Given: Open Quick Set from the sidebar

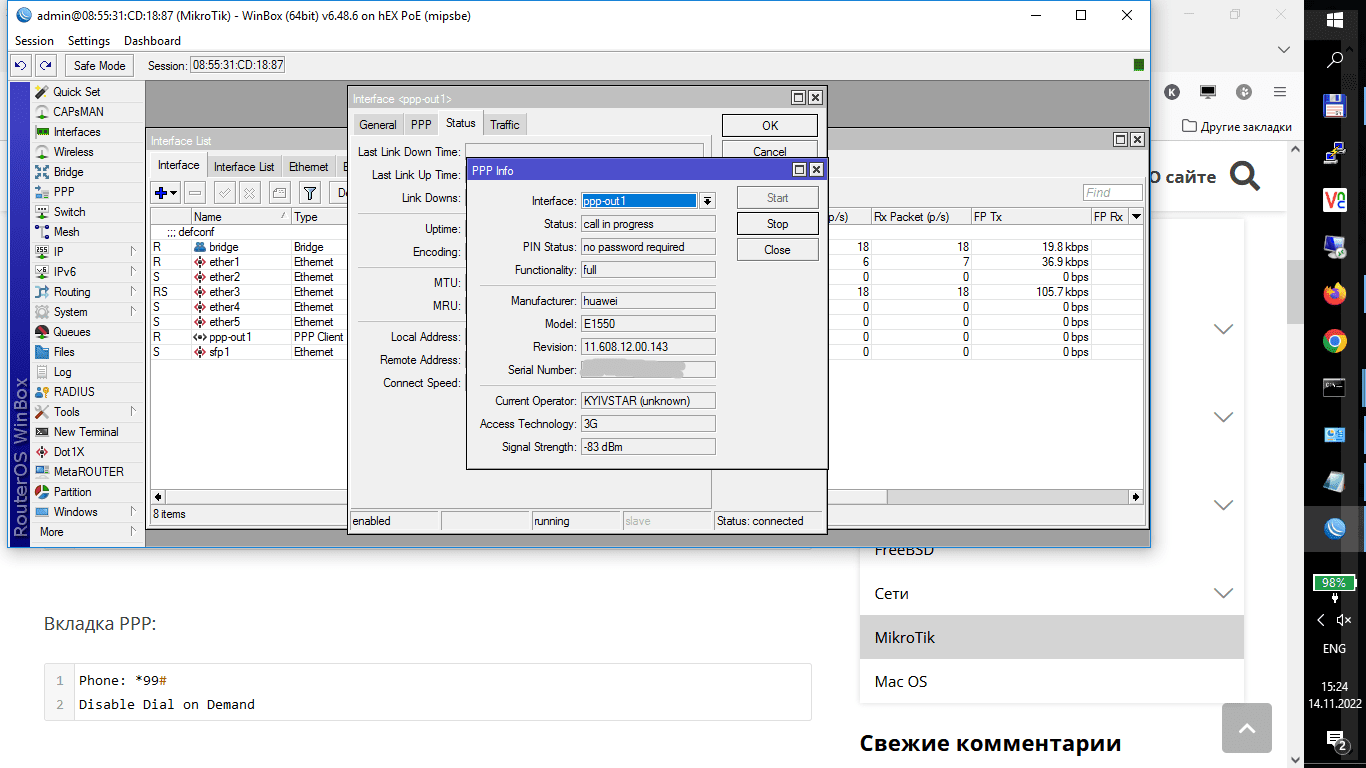Looking at the screenshot, I should coord(76,92).
